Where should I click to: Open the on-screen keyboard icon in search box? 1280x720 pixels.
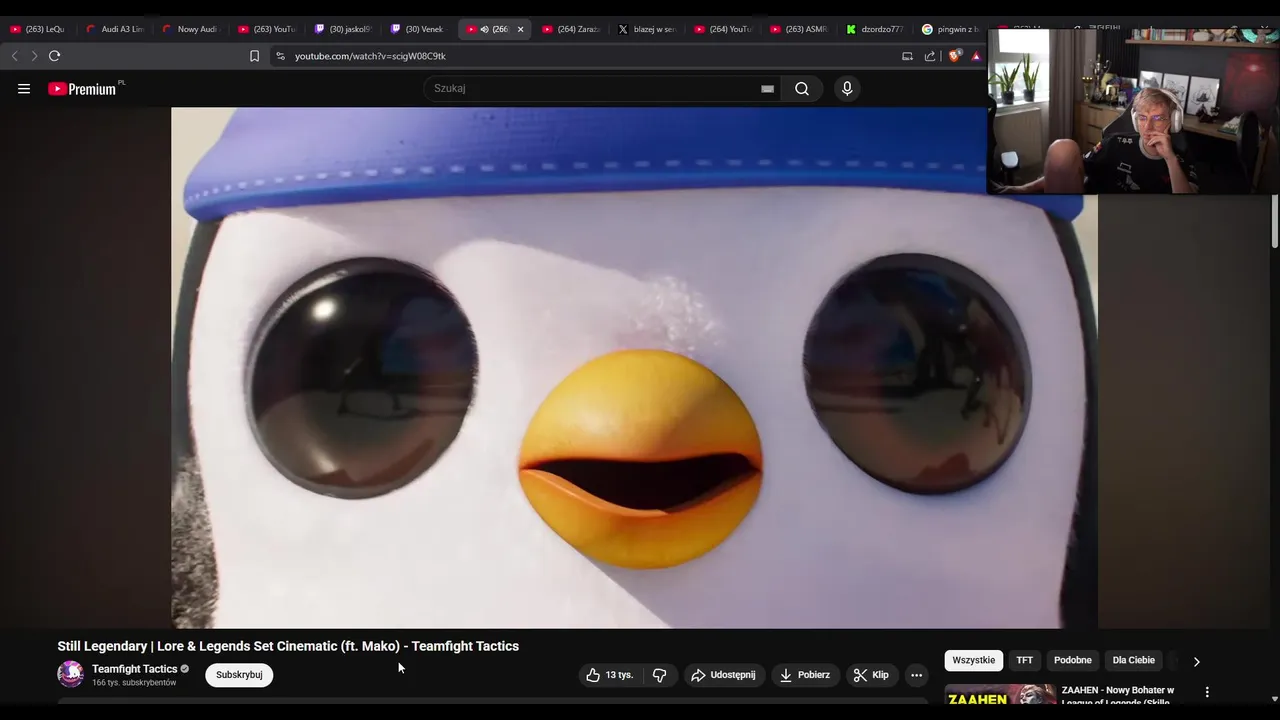point(767,89)
